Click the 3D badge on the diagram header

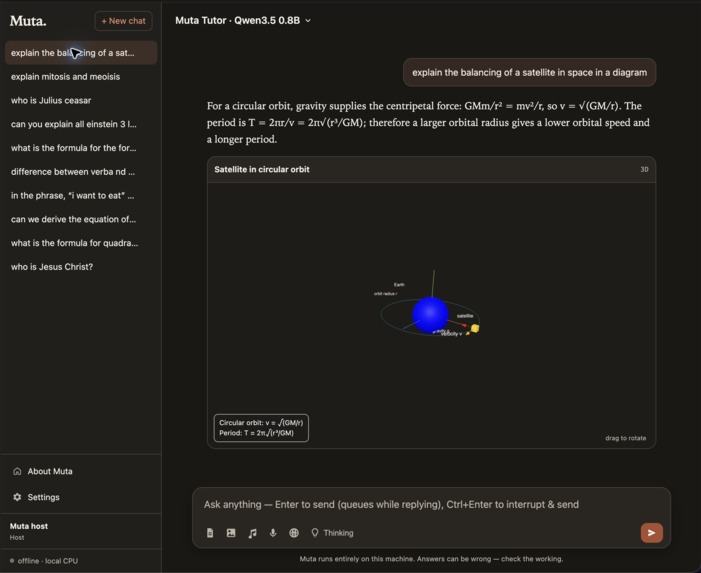(644, 169)
